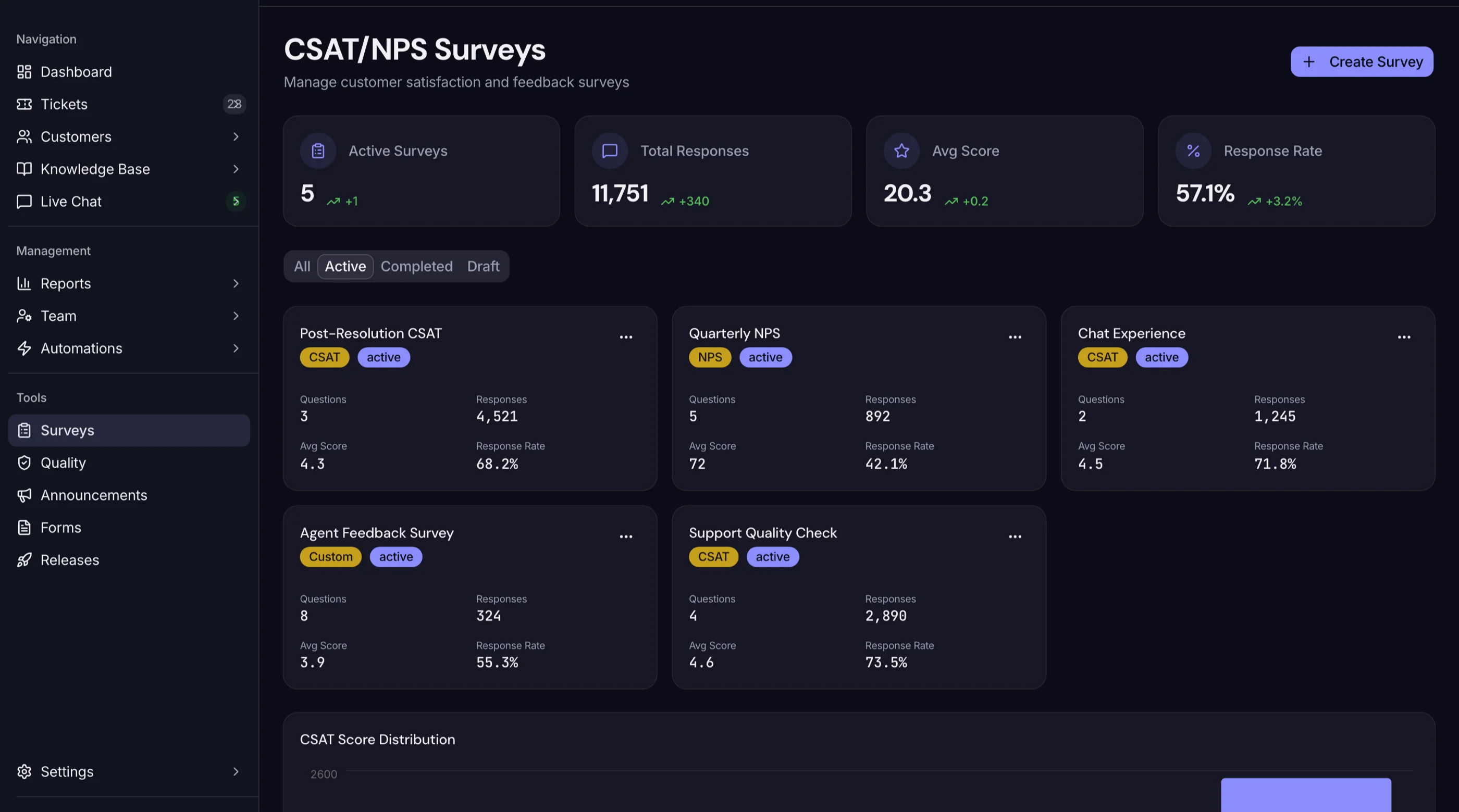Screen dimensions: 1459x812
Task: Click the Forms document icon
Action: (x=24, y=528)
